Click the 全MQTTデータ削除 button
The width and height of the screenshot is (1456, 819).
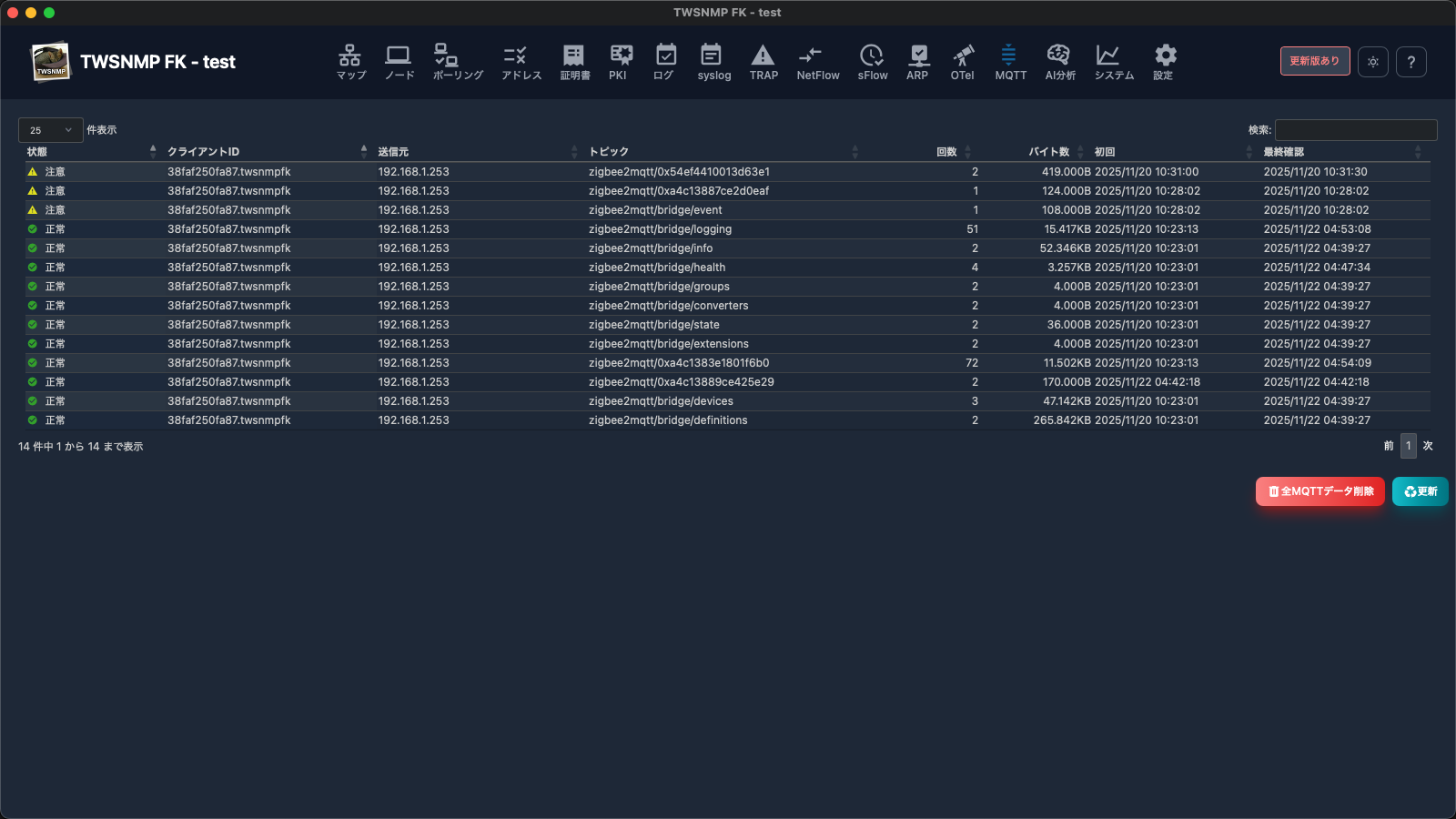pos(1319,491)
